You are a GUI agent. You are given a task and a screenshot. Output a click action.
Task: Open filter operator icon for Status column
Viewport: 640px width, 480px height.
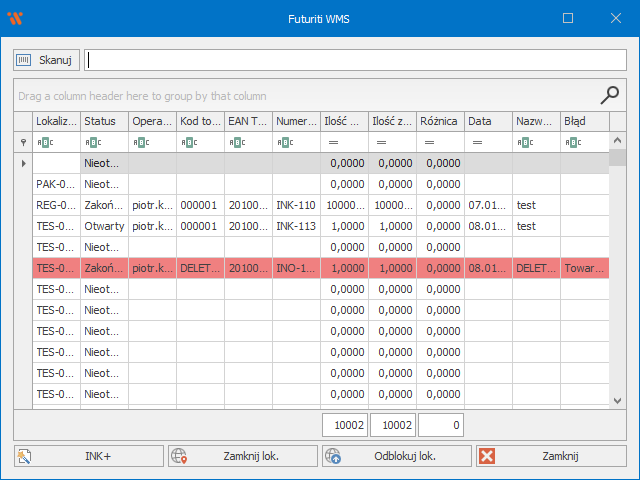(93, 142)
